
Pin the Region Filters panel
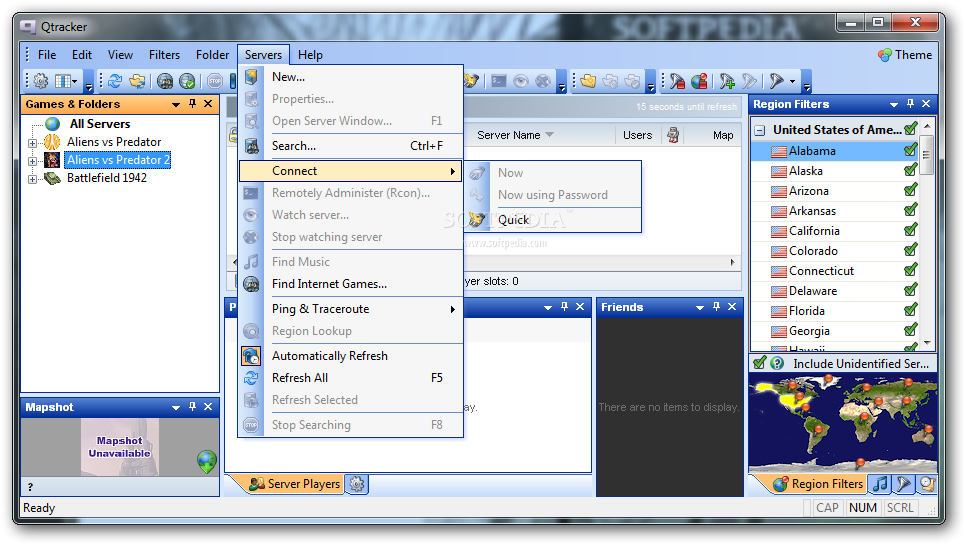[910, 104]
